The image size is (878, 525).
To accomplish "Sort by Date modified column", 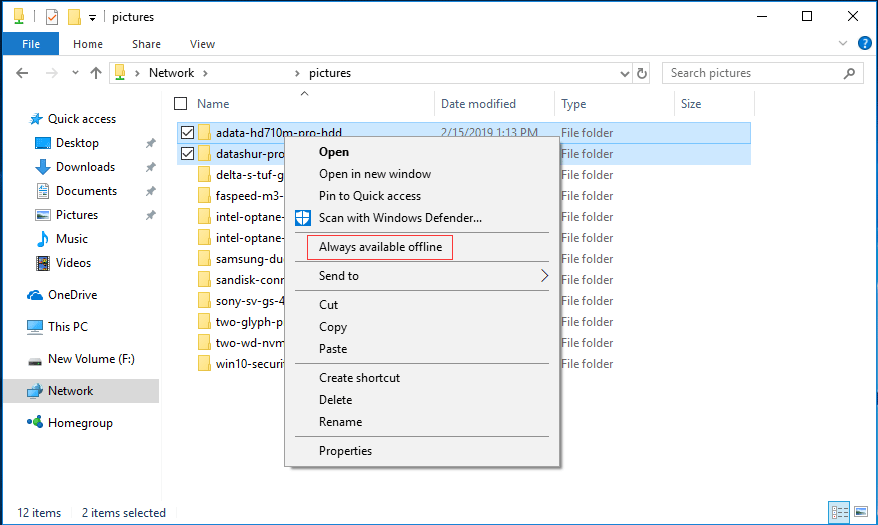I will (x=478, y=104).
